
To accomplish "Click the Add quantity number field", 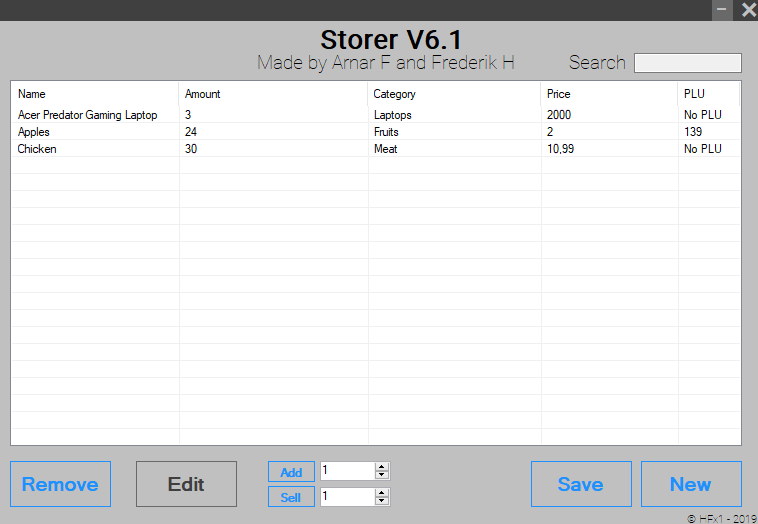I will (348, 471).
